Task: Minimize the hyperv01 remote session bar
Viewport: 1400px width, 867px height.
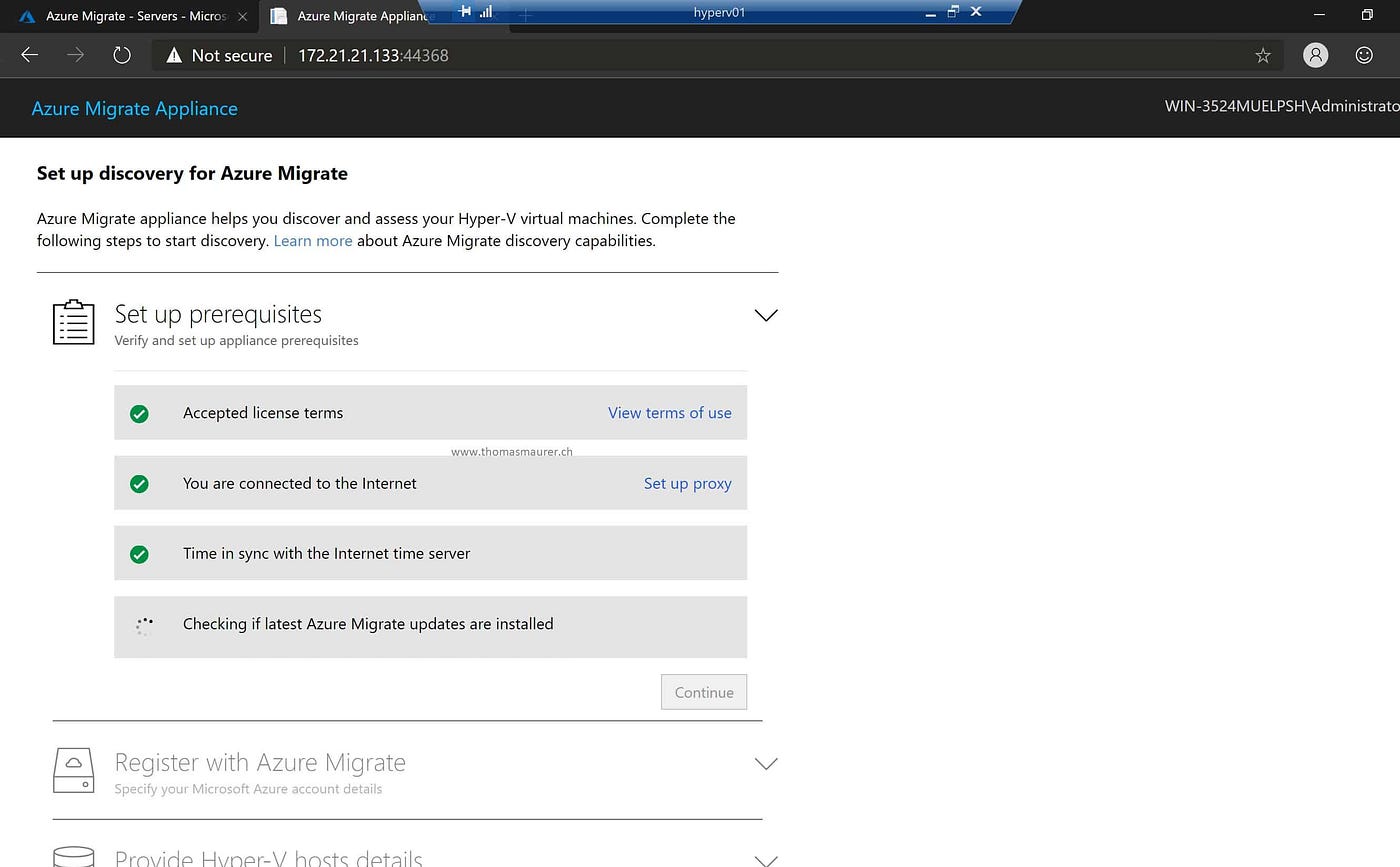Action: tap(931, 13)
